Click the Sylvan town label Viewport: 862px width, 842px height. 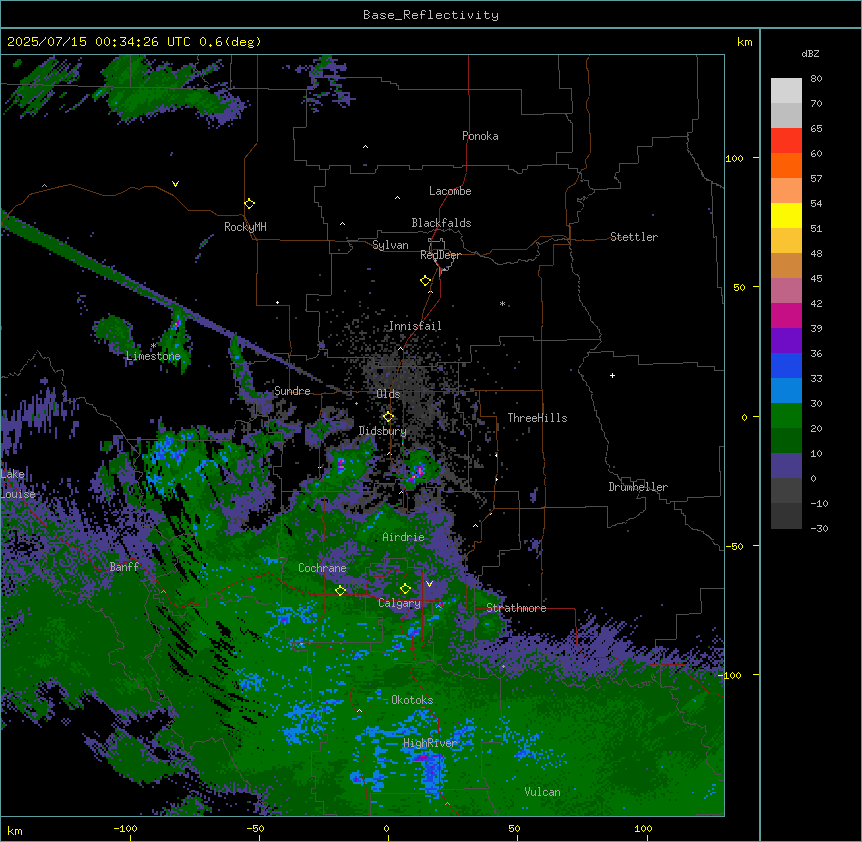(390, 245)
